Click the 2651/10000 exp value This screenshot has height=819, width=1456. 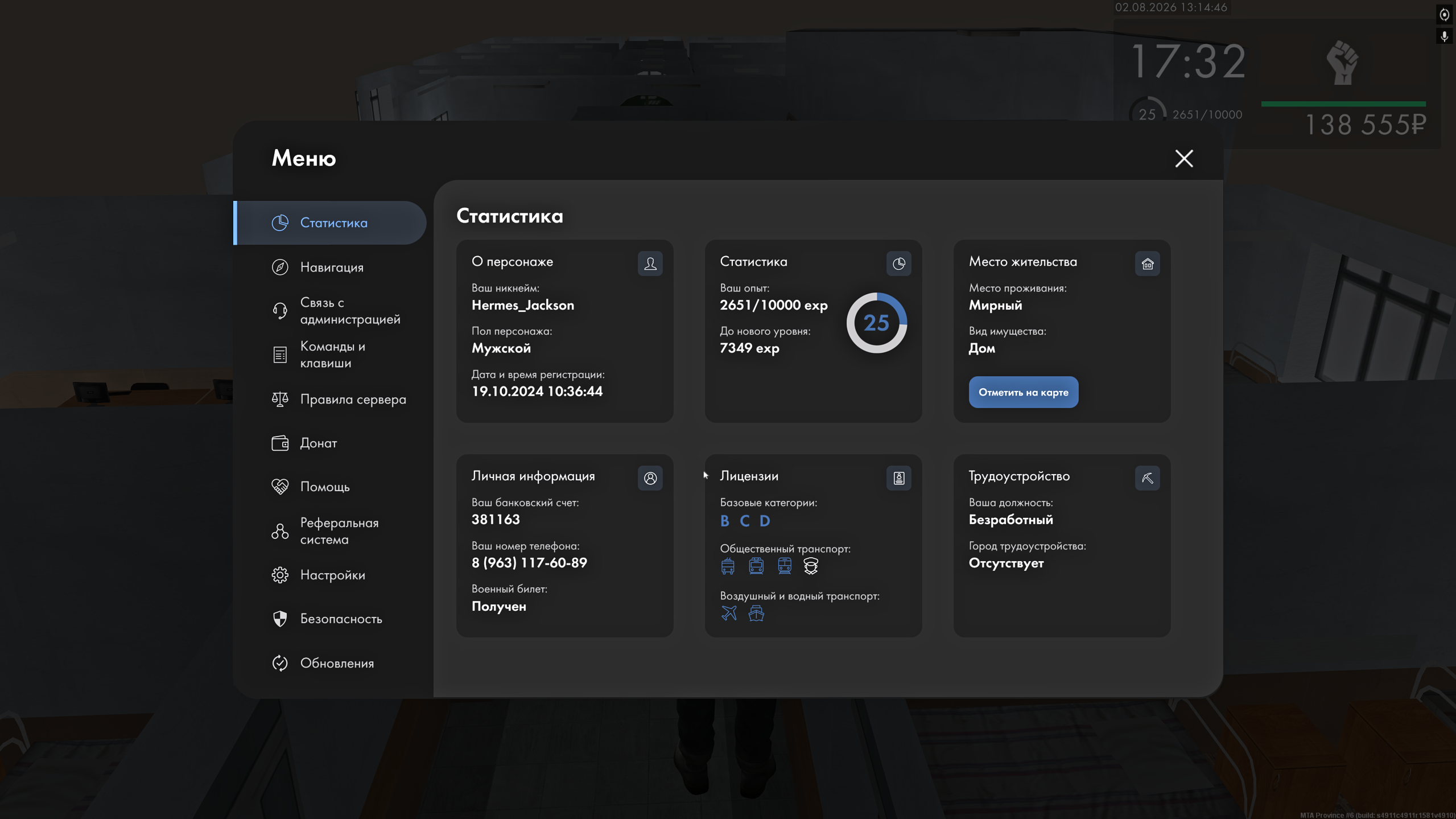[774, 305]
